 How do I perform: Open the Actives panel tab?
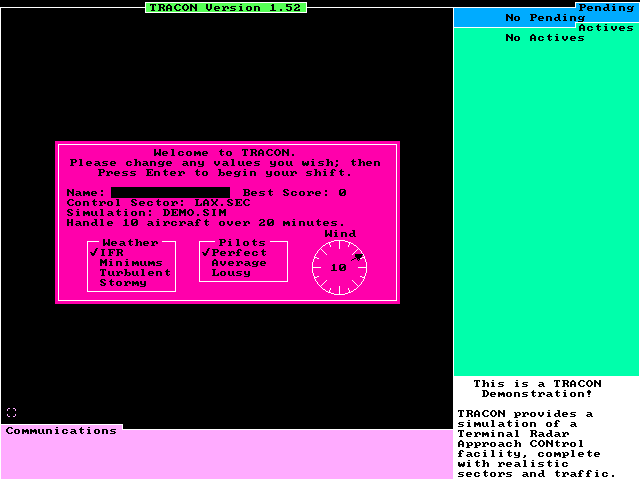pyautogui.click(x=606, y=28)
